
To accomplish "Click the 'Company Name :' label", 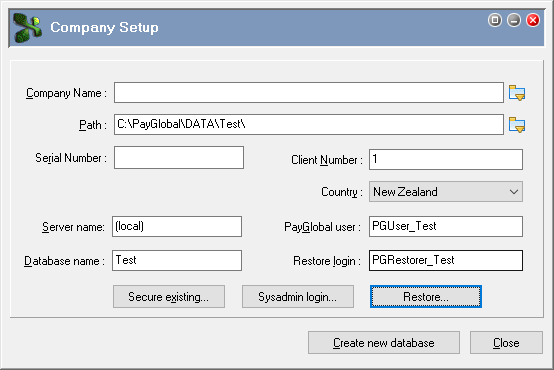I will coord(66,93).
